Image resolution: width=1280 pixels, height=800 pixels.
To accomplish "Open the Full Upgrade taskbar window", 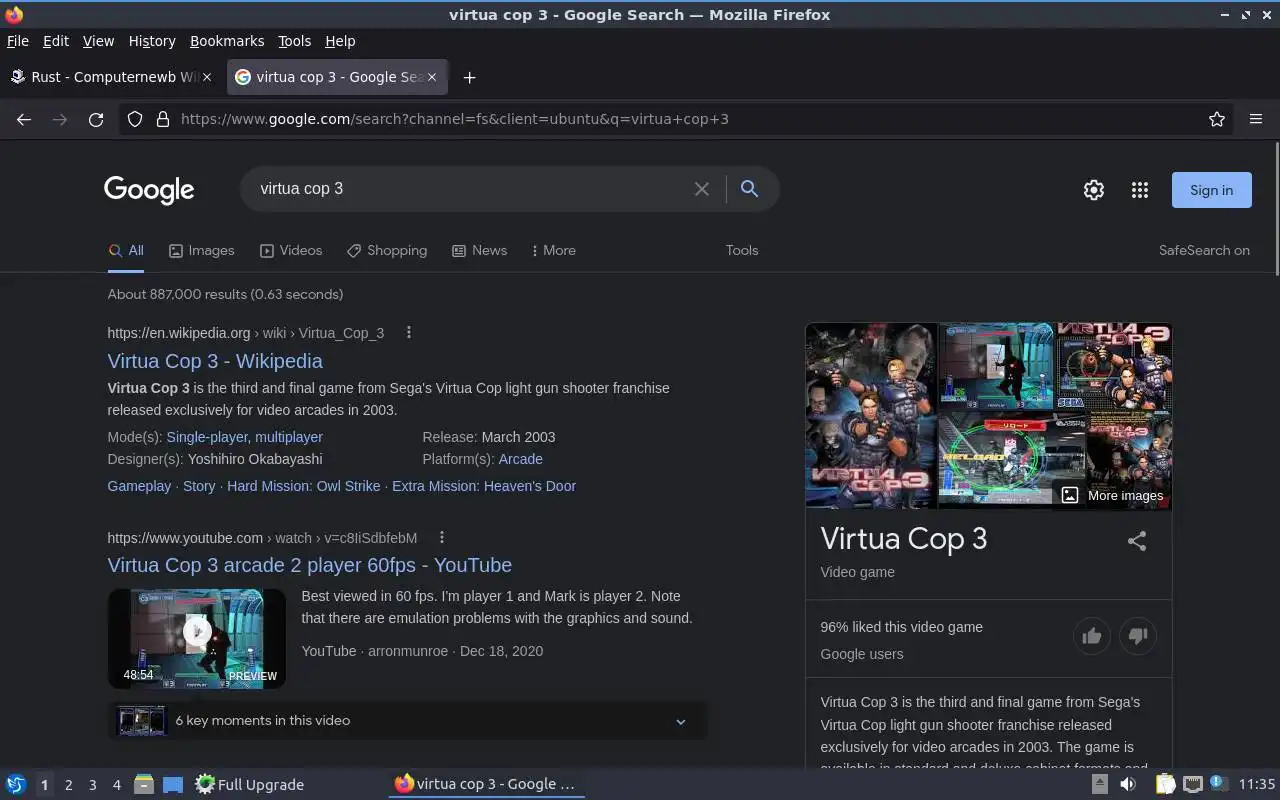I will point(249,784).
